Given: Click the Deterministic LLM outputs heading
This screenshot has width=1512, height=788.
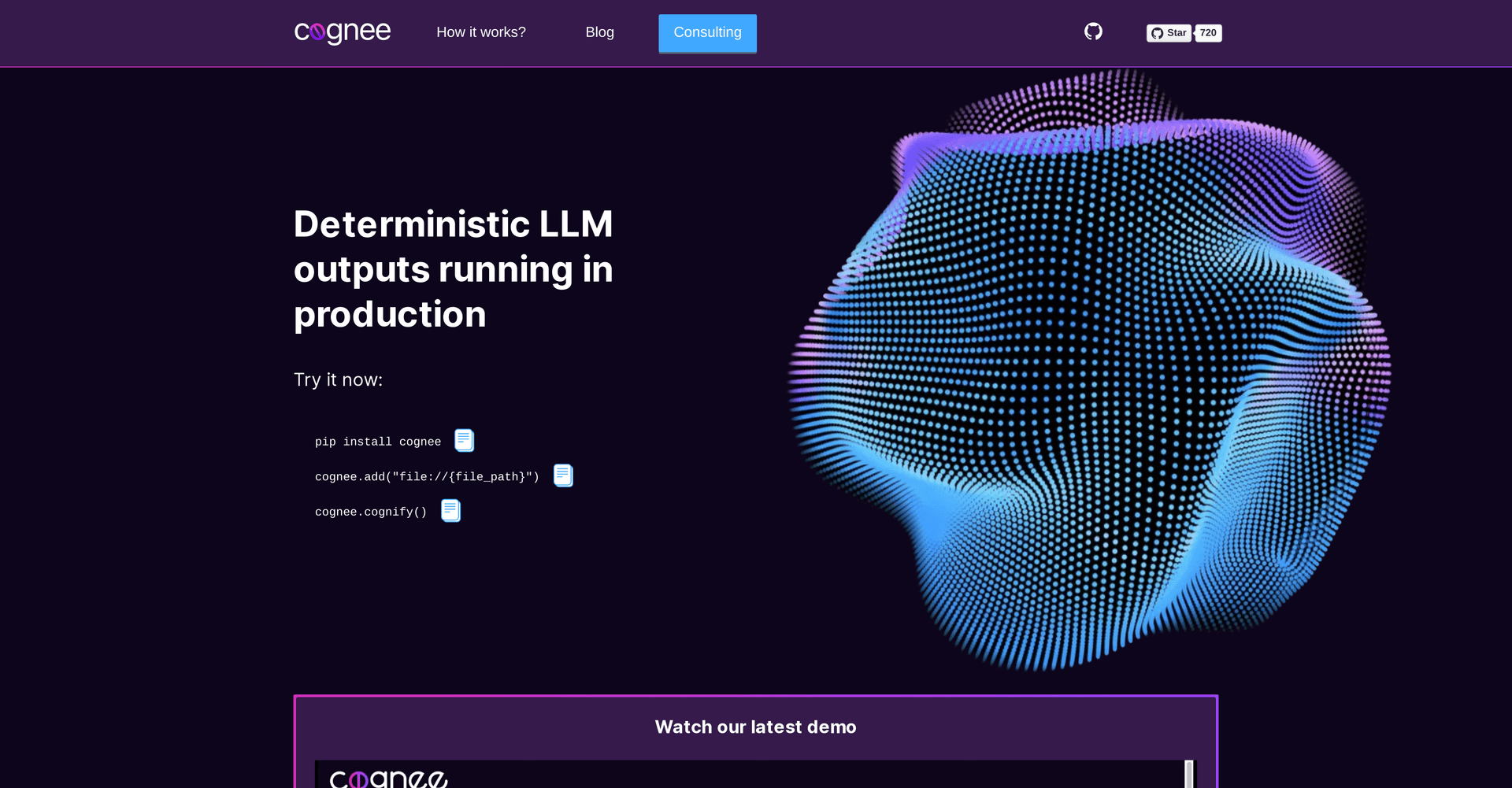Looking at the screenshot, I should tap(454, 269).
